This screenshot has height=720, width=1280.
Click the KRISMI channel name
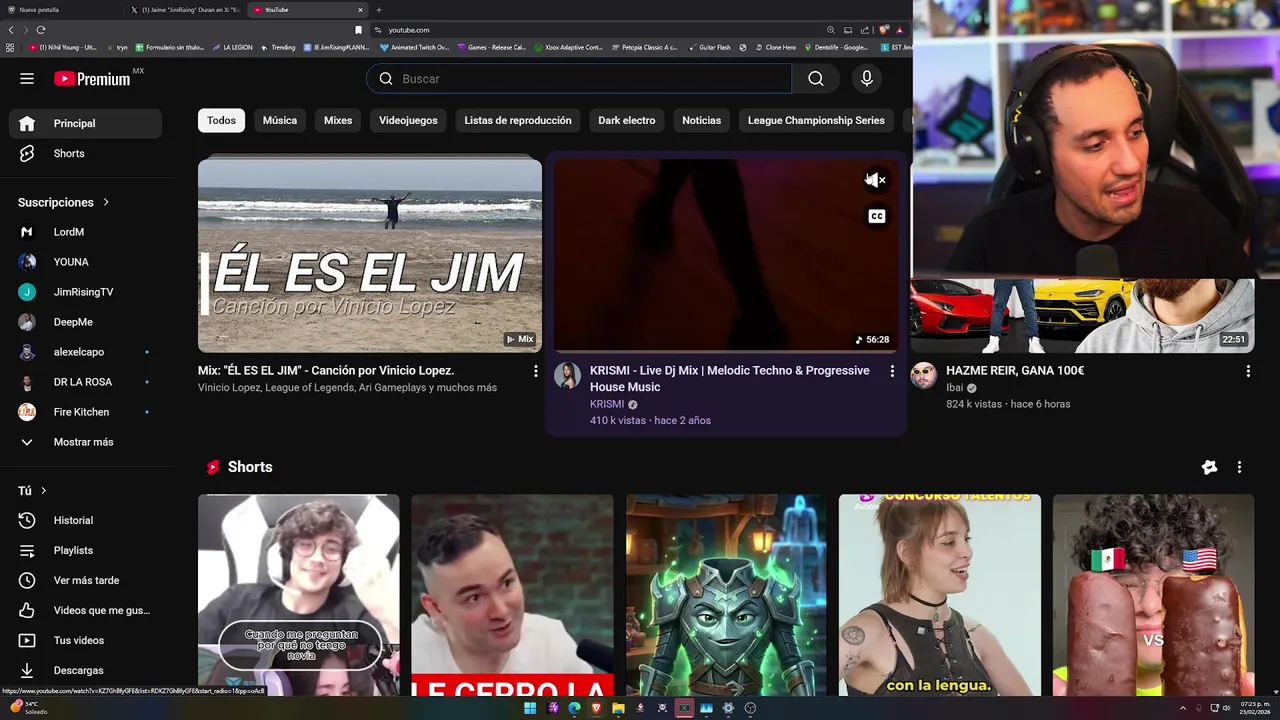(x=607, y=404)
